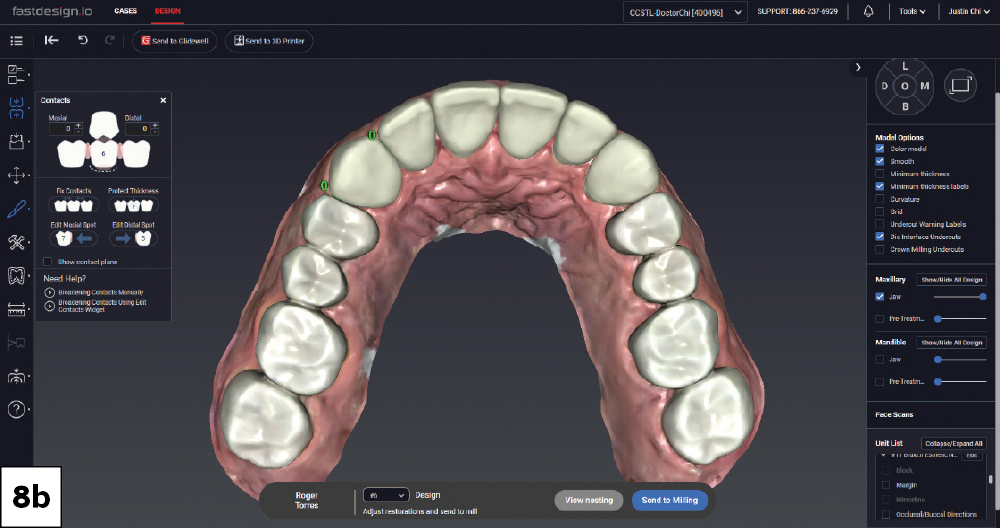Open the CASES tab
The image size is (1000, 528).
(126, 11)
